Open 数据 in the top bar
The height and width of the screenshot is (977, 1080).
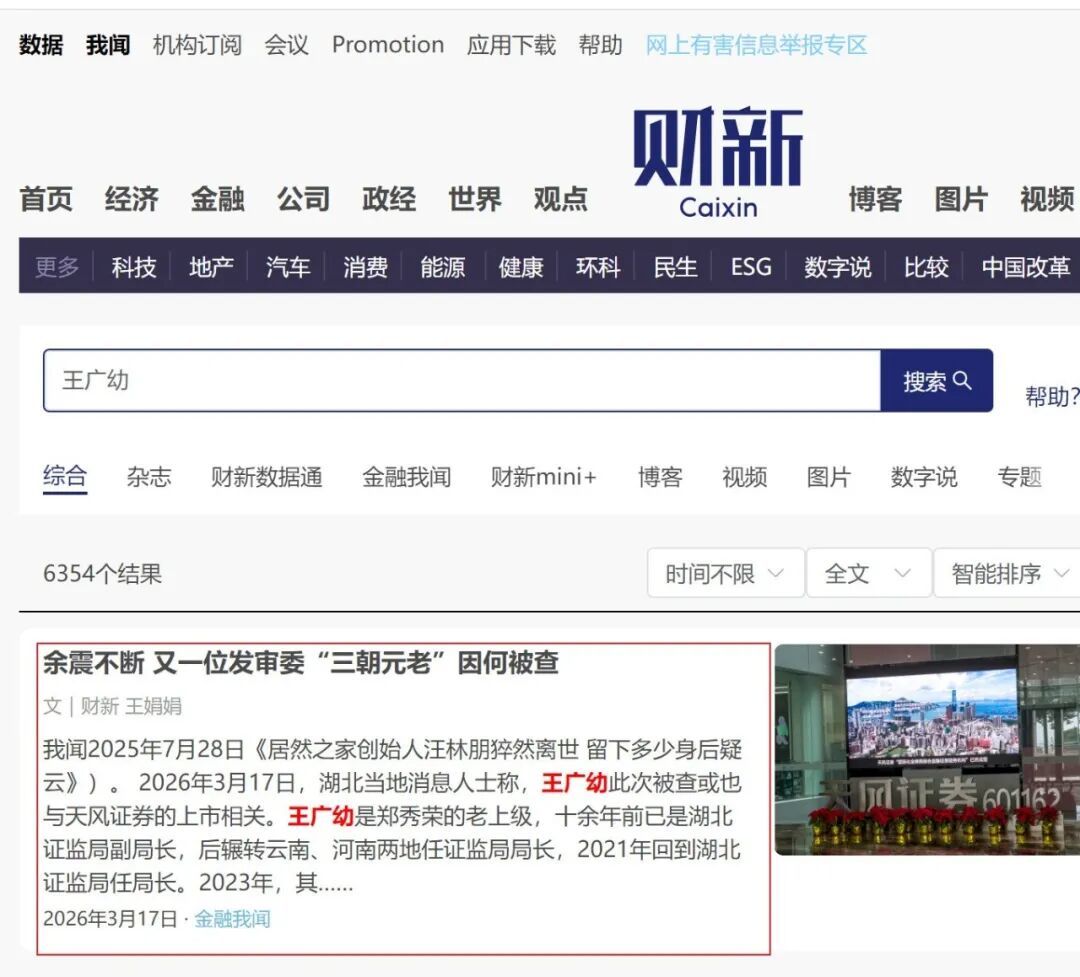coord(41,45)
